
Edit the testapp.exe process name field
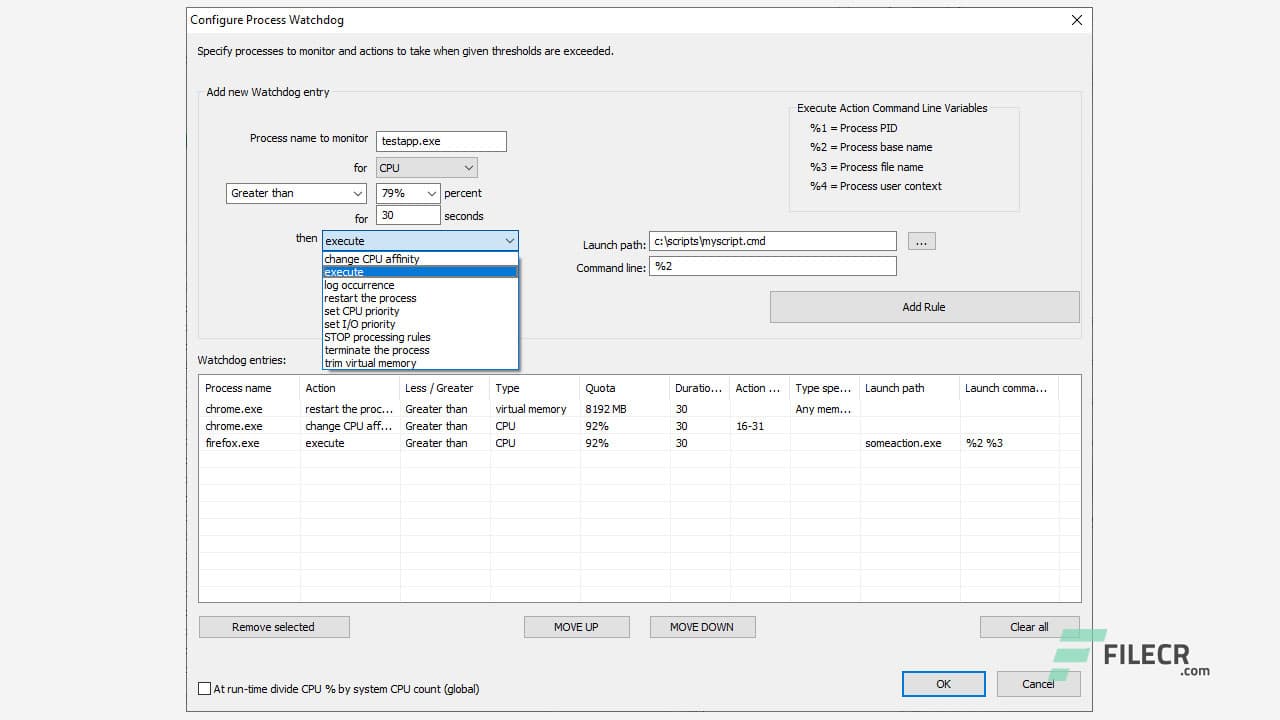[441, 141]
